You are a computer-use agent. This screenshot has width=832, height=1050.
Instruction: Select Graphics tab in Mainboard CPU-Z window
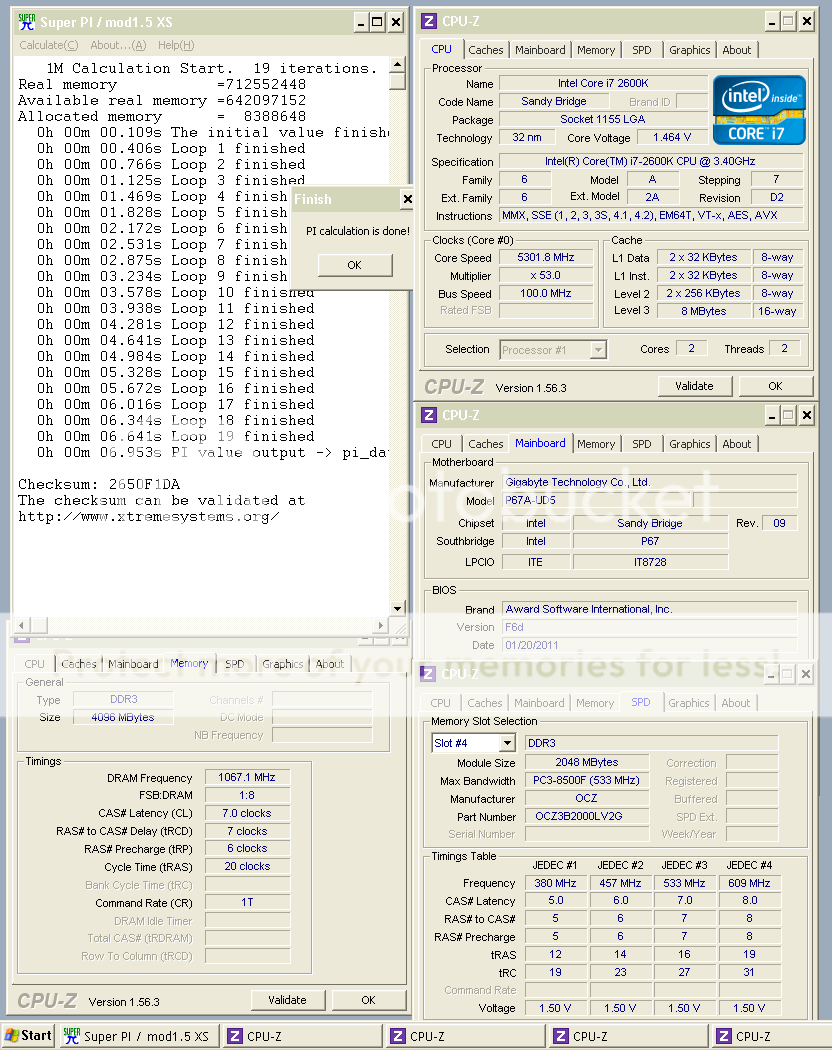pyautogui.click(x=689, y=444)
